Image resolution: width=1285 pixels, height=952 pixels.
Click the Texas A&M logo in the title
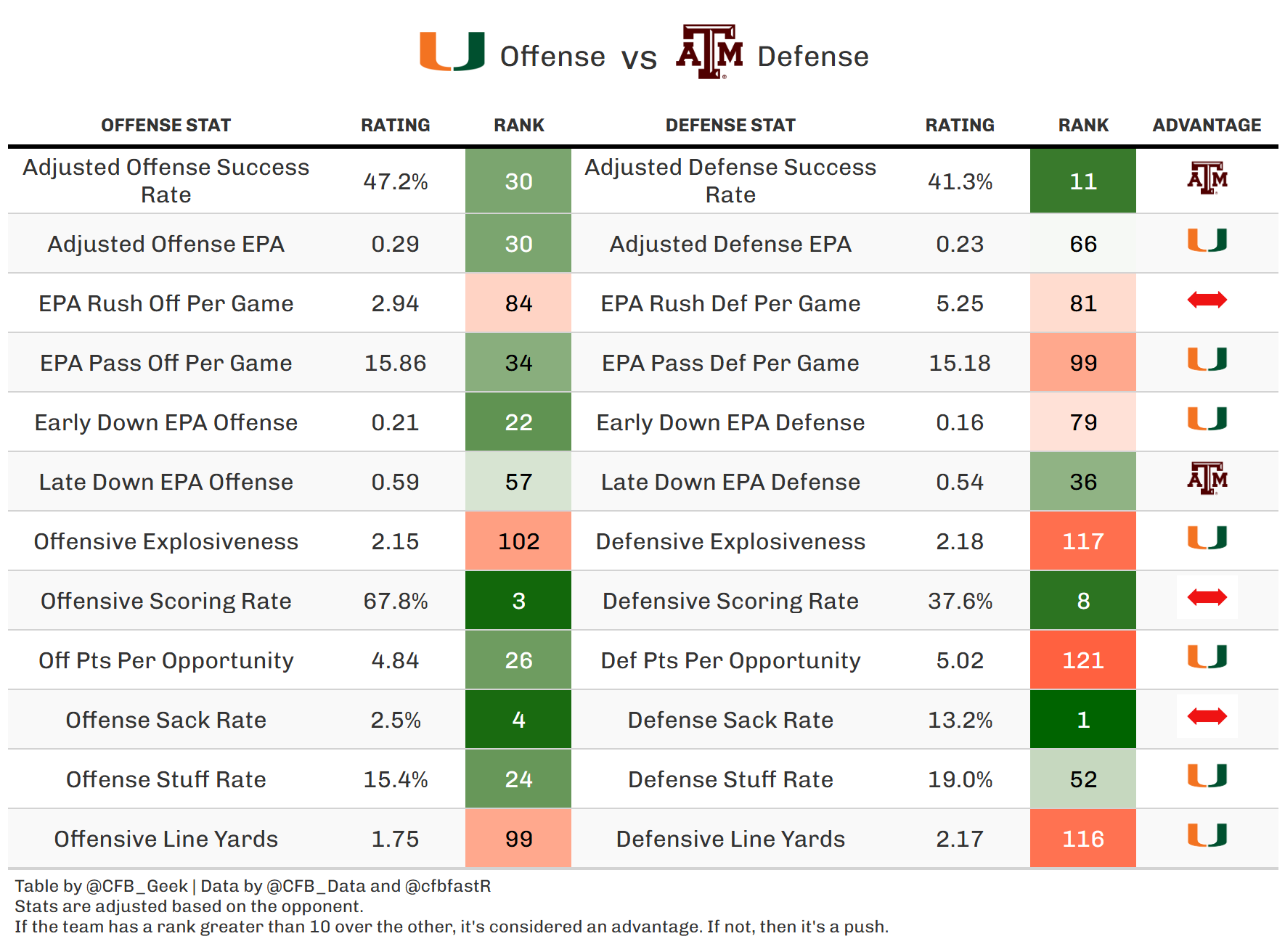[x=709, y=52]
